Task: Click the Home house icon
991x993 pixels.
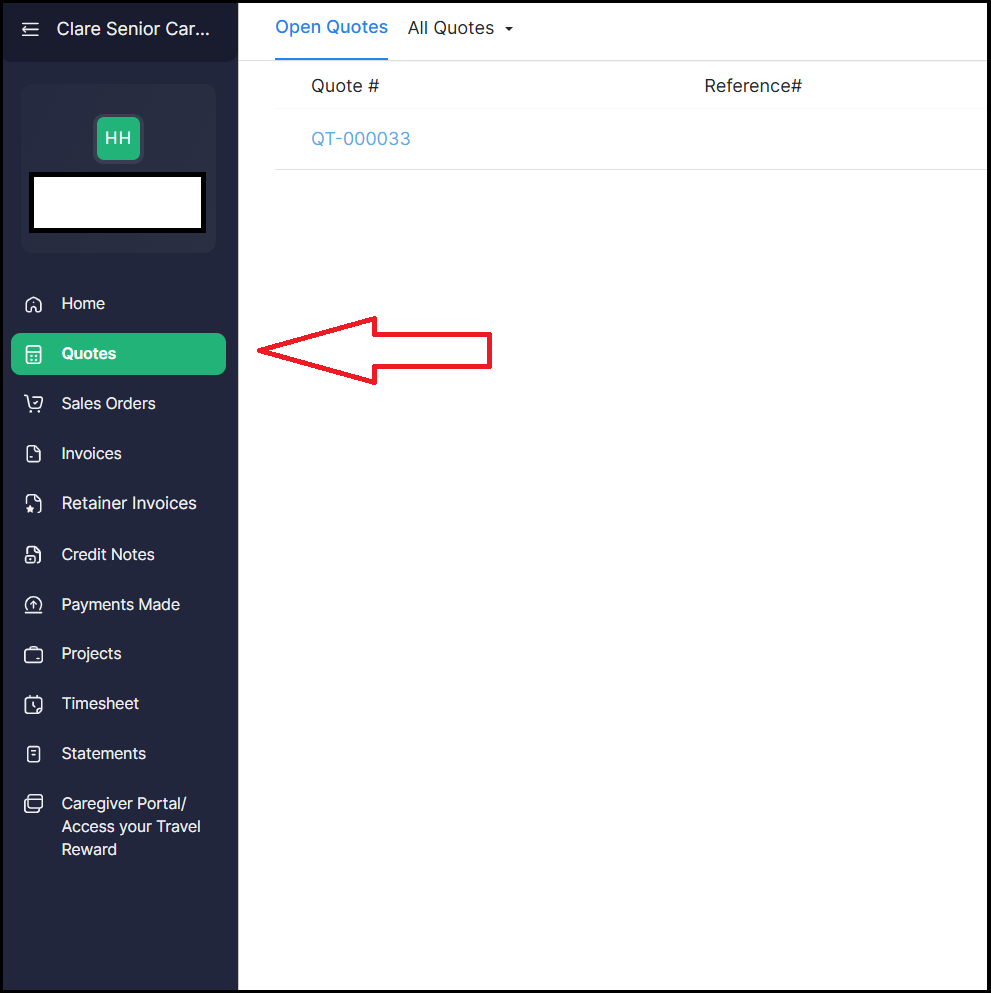Action: point(34,304)
